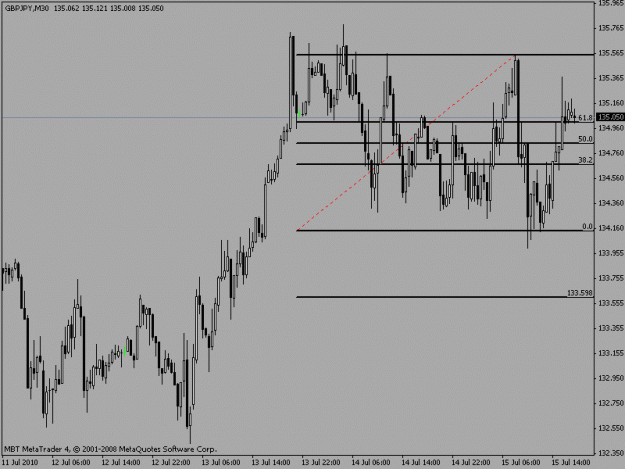Click the 135.565 price axis label
This screenshot has height=469, width=625.
tap(611, 53)
